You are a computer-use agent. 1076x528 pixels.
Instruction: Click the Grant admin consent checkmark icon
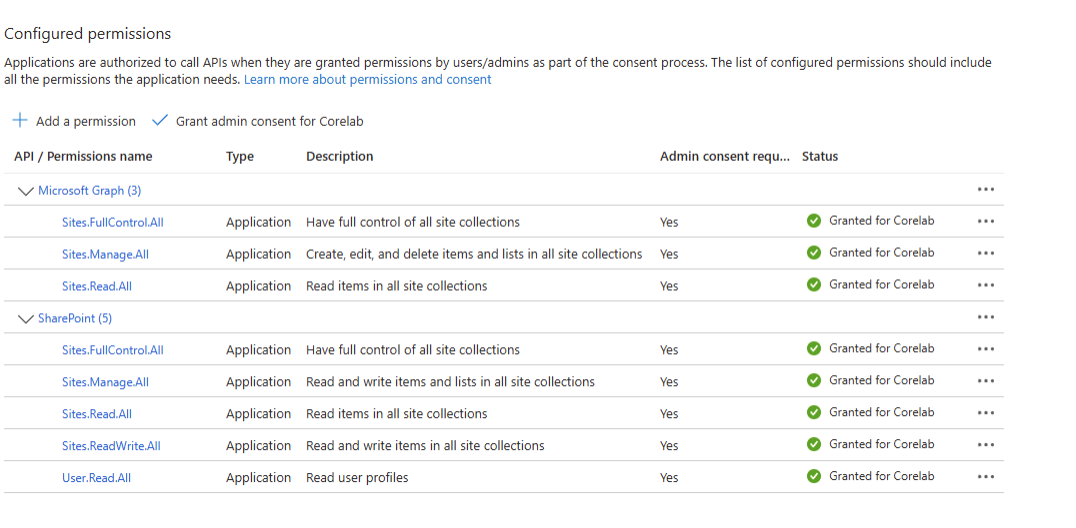click(159, 121)
